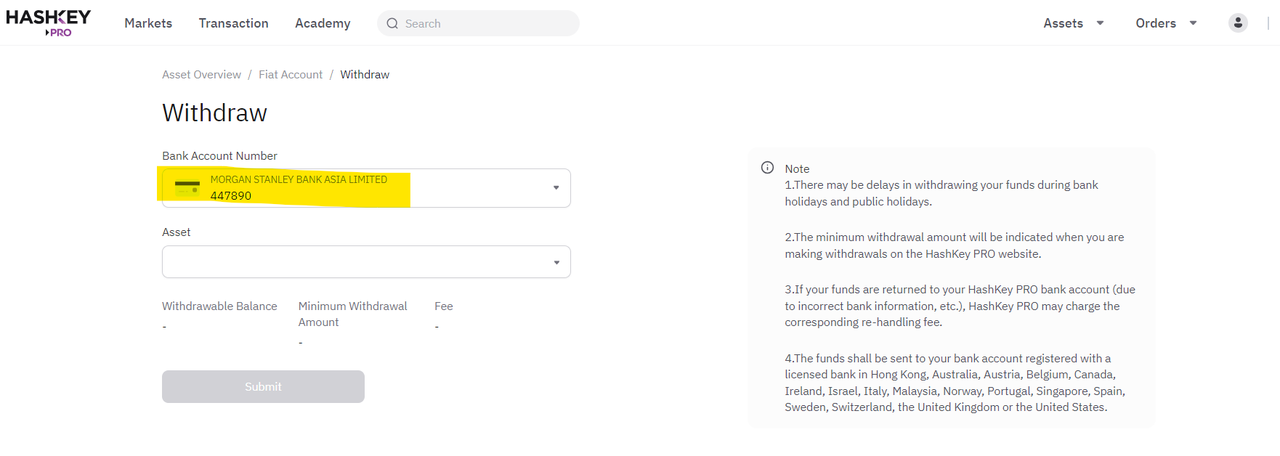Open the Asset selection dropdown

pyautogui.click(x=366, y=262)
